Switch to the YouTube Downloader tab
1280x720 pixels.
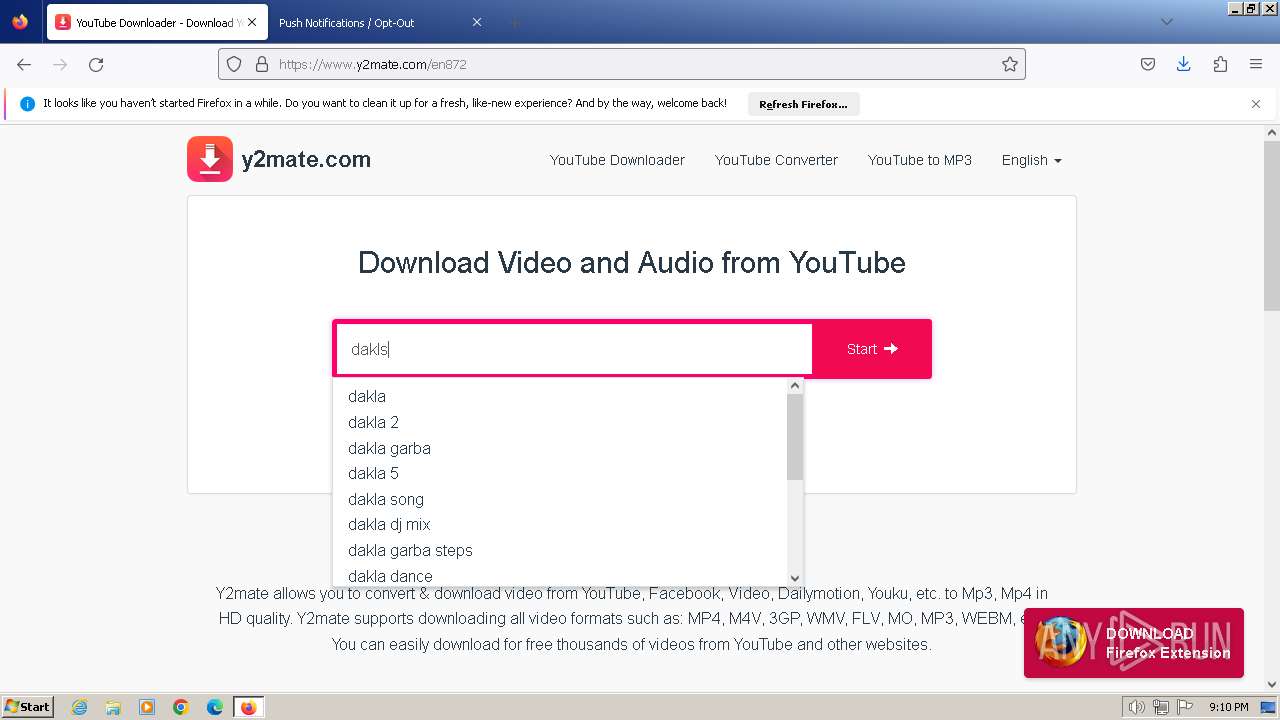coord(157,22)
